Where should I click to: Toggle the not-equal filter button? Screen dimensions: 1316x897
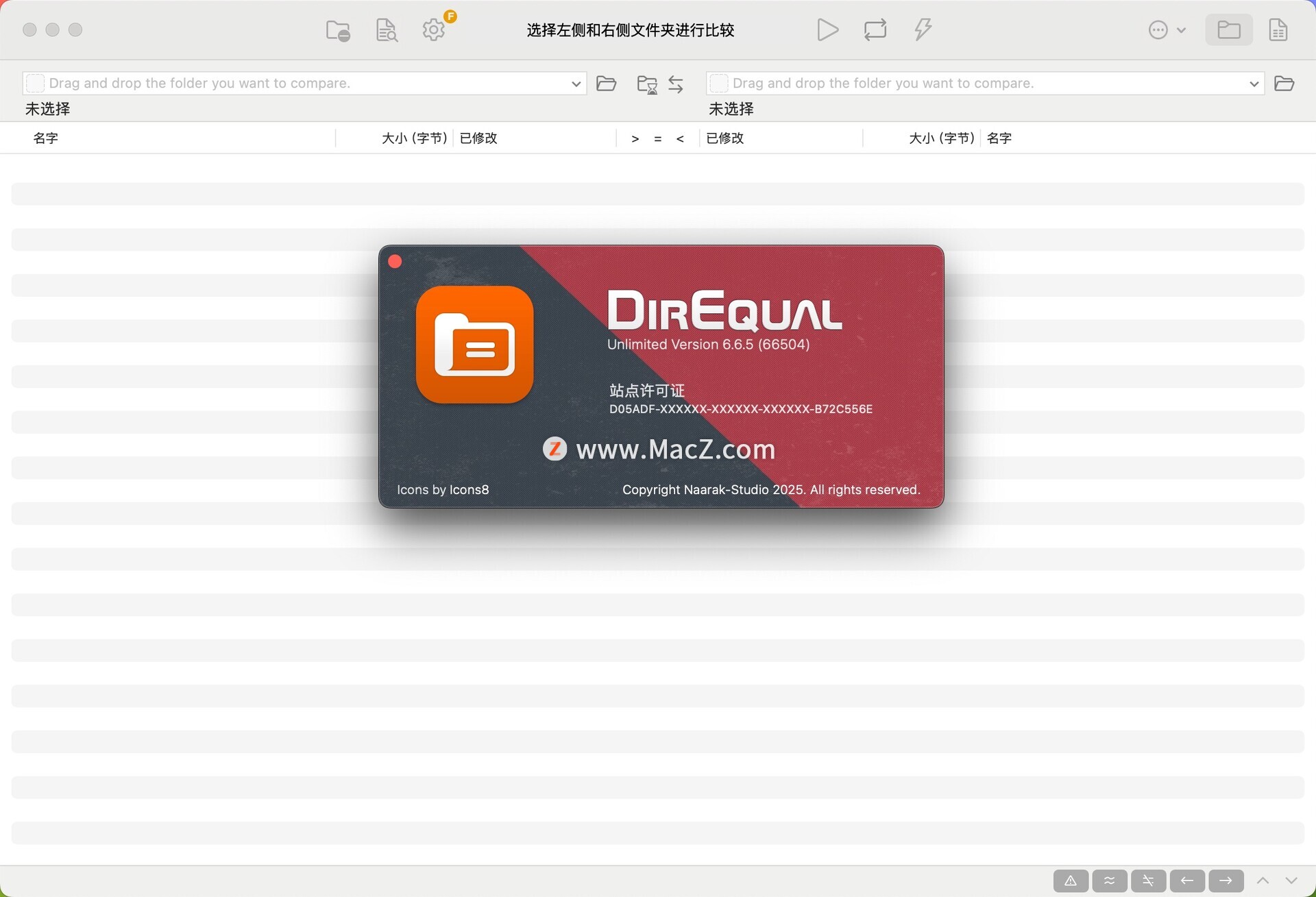pyautogui.click(x=1148, y=881)
